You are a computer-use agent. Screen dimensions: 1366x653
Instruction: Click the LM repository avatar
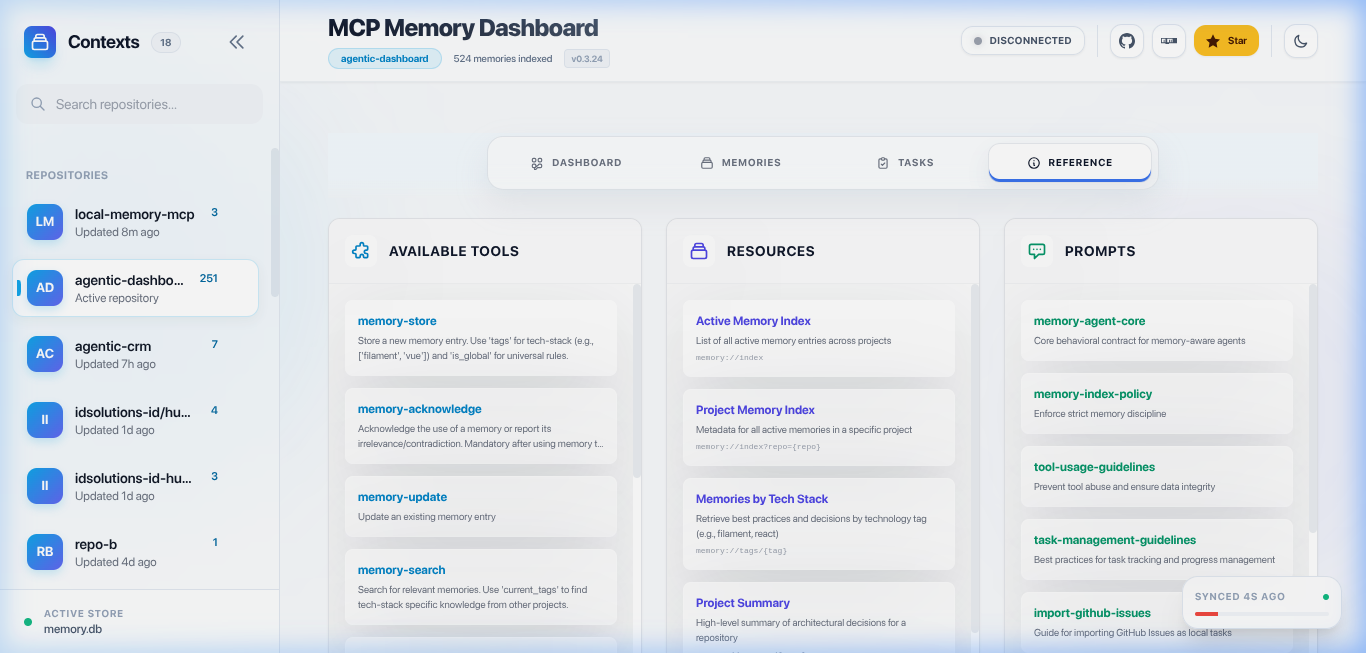pos(45,222)
